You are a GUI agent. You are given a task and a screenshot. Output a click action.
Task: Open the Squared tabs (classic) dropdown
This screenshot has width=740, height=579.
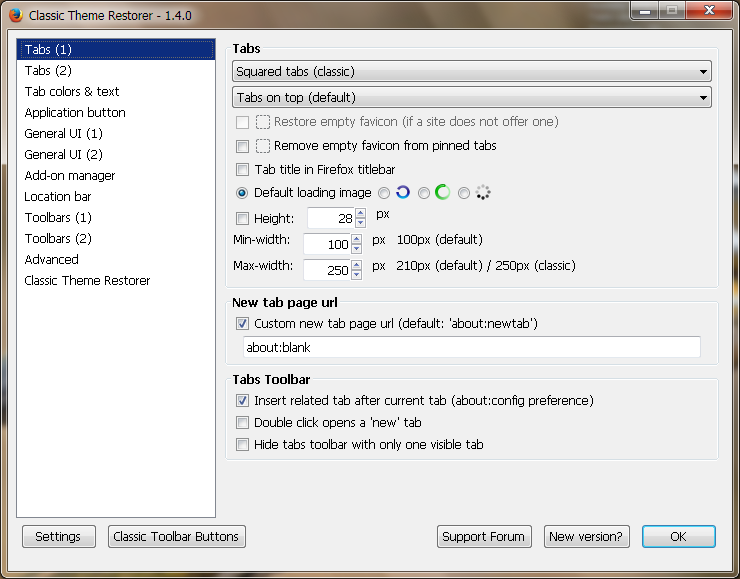[472, 72]
